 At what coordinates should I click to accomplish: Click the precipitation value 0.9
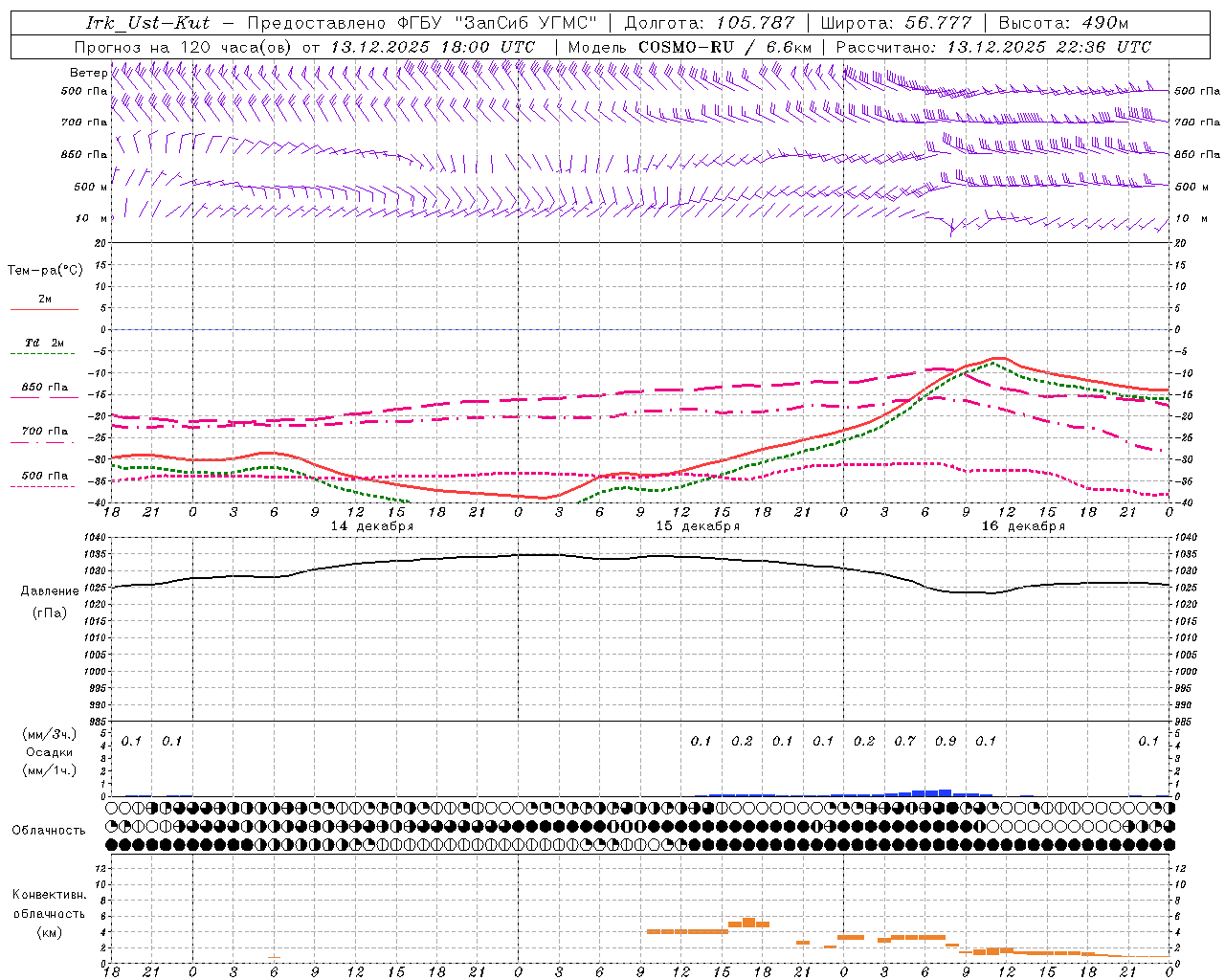pos(946,741)
